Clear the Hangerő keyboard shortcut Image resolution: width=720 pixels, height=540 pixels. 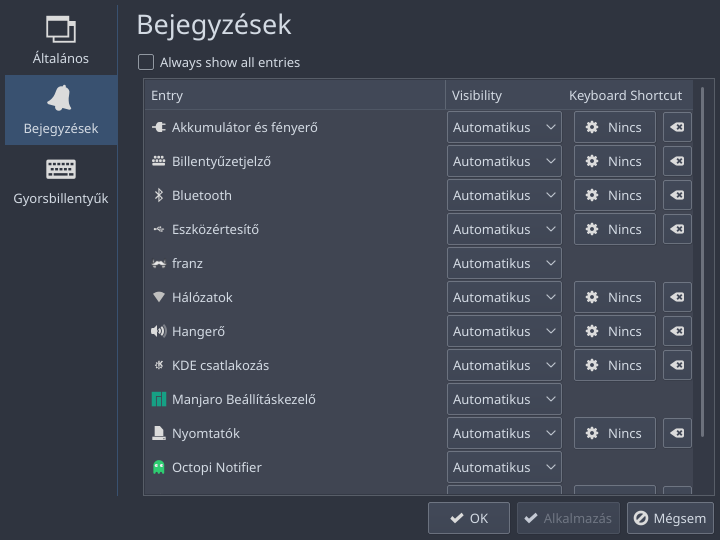677,331
